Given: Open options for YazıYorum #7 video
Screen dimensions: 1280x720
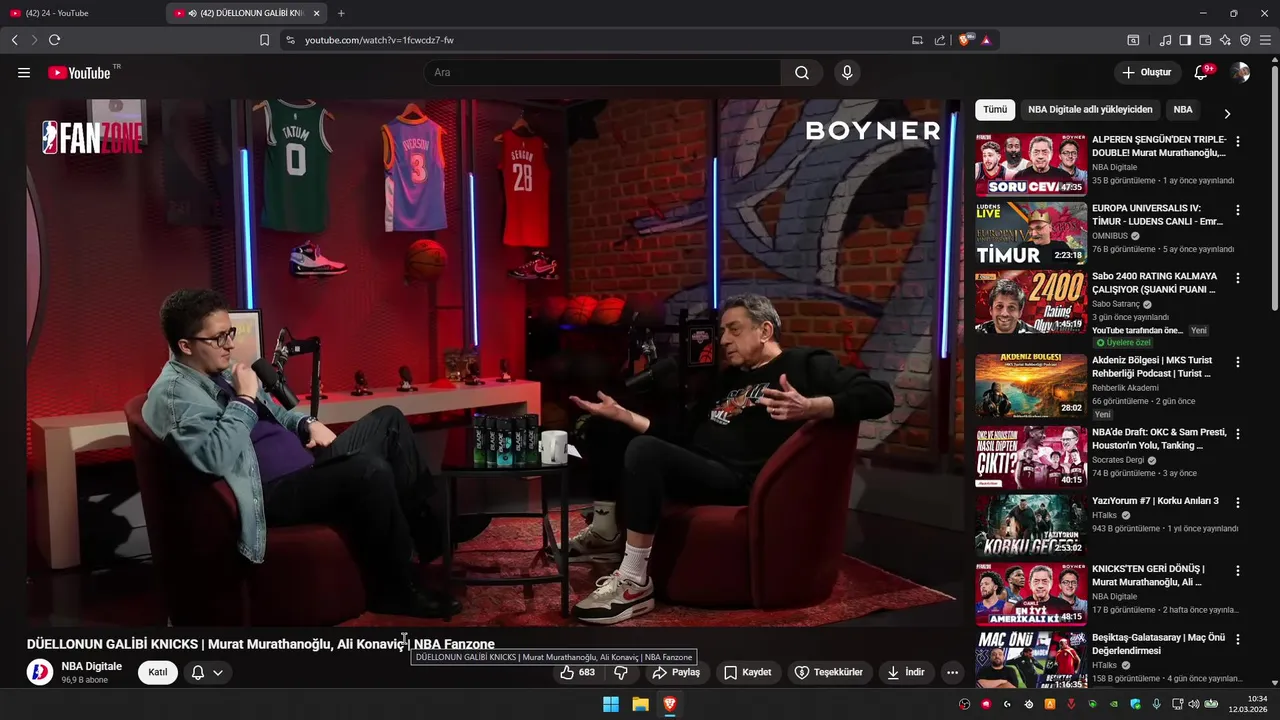Looking at the screenshot, I should [x=1238, y=503].
